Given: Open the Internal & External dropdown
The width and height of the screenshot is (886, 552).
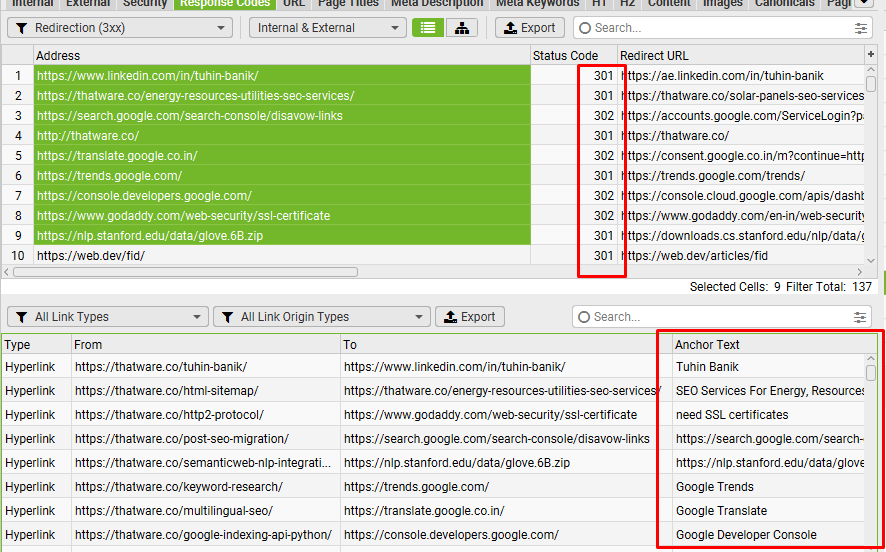Looking at the screenshot, I should pos(328,28).
